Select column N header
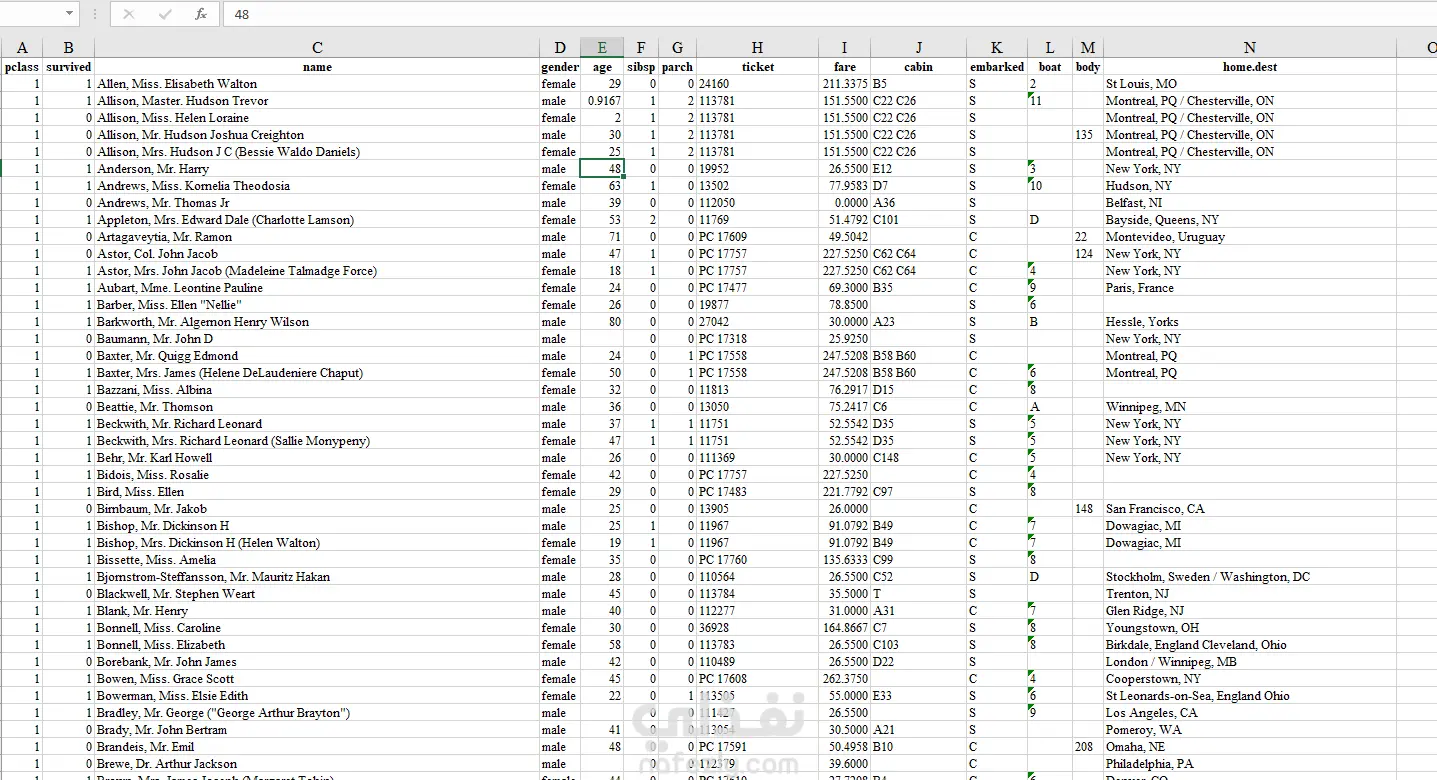Viewport: 1437px width, 780px height. 1250,47
